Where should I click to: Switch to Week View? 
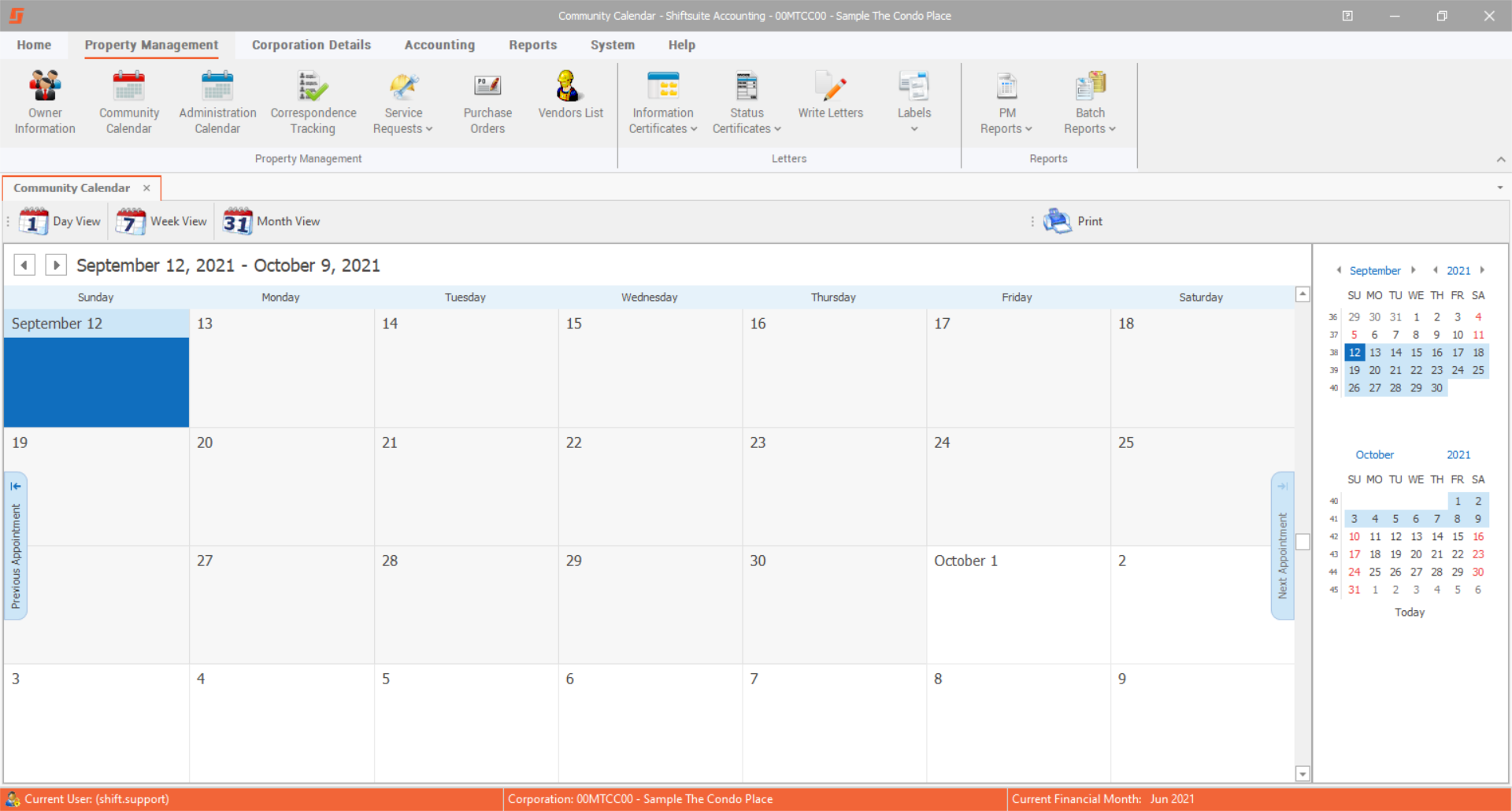click(x=161, y=222)
